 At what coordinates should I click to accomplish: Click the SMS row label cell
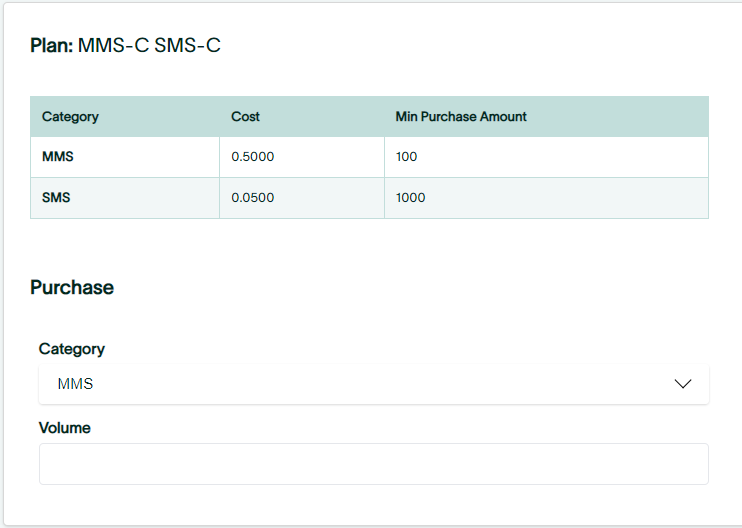click(125, 198)
